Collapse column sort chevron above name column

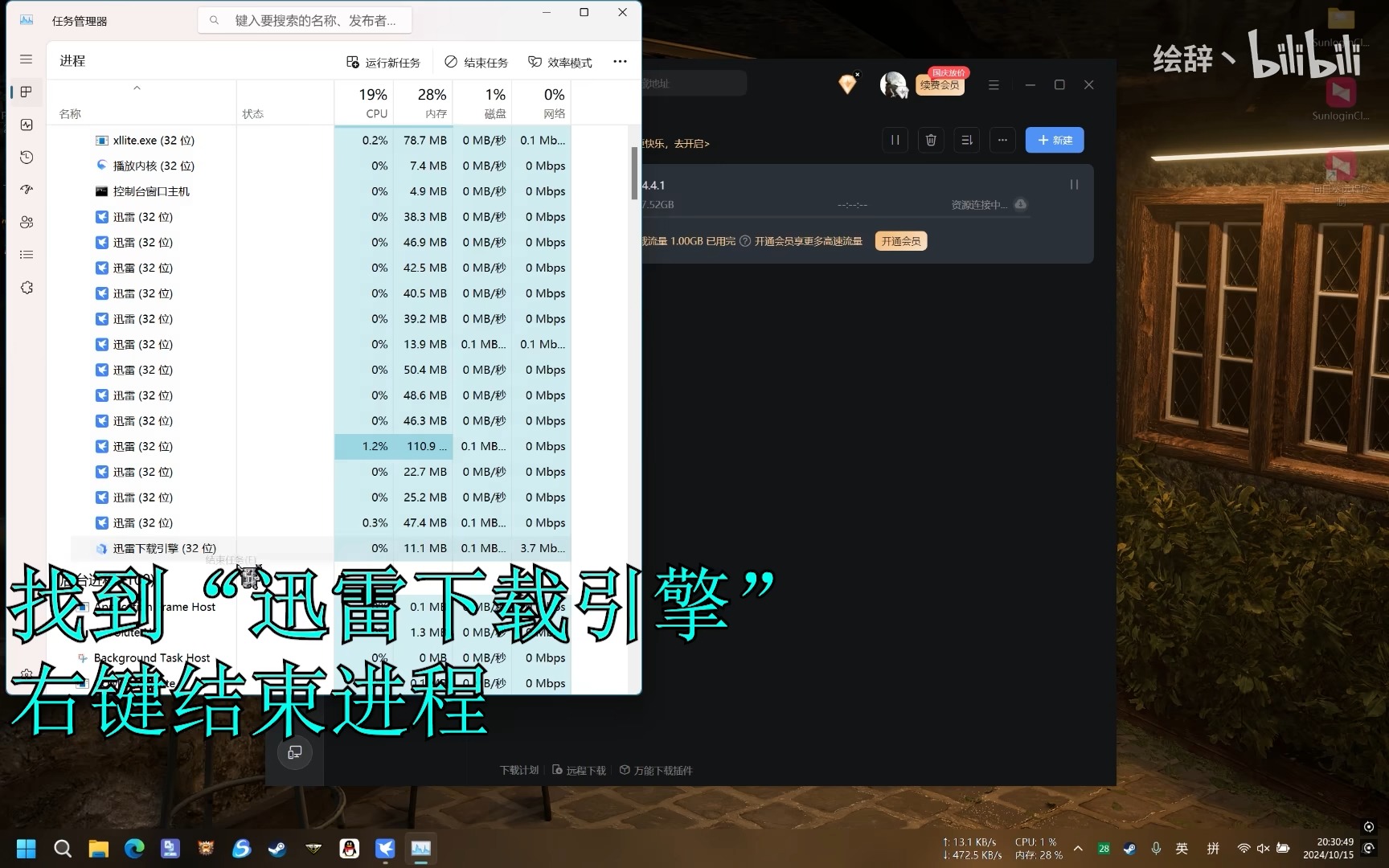tap(137, 88)
